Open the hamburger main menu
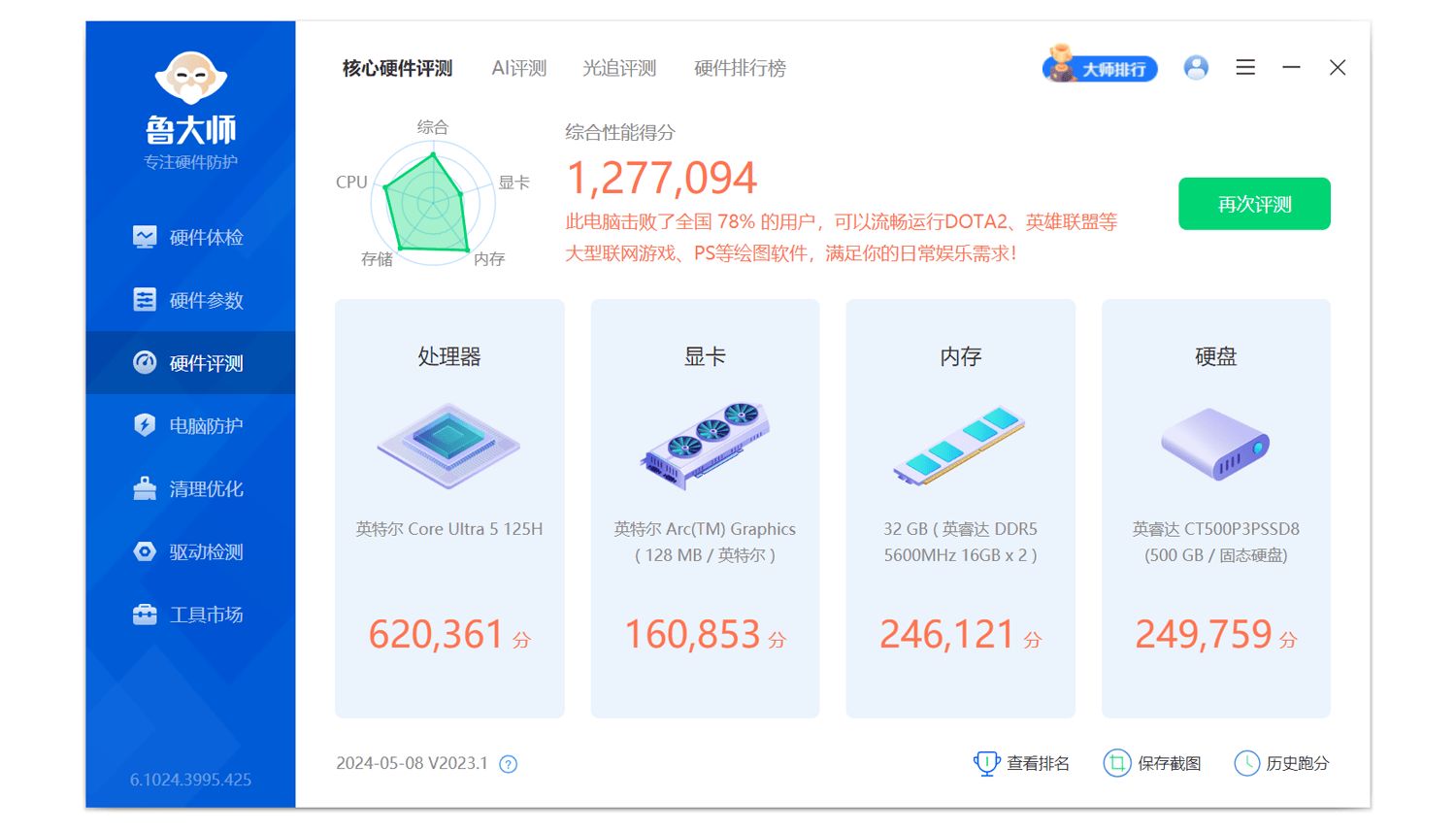The height and width of the screenshot is (832, 1456). pyautogui.click(x=1245, y=68)
